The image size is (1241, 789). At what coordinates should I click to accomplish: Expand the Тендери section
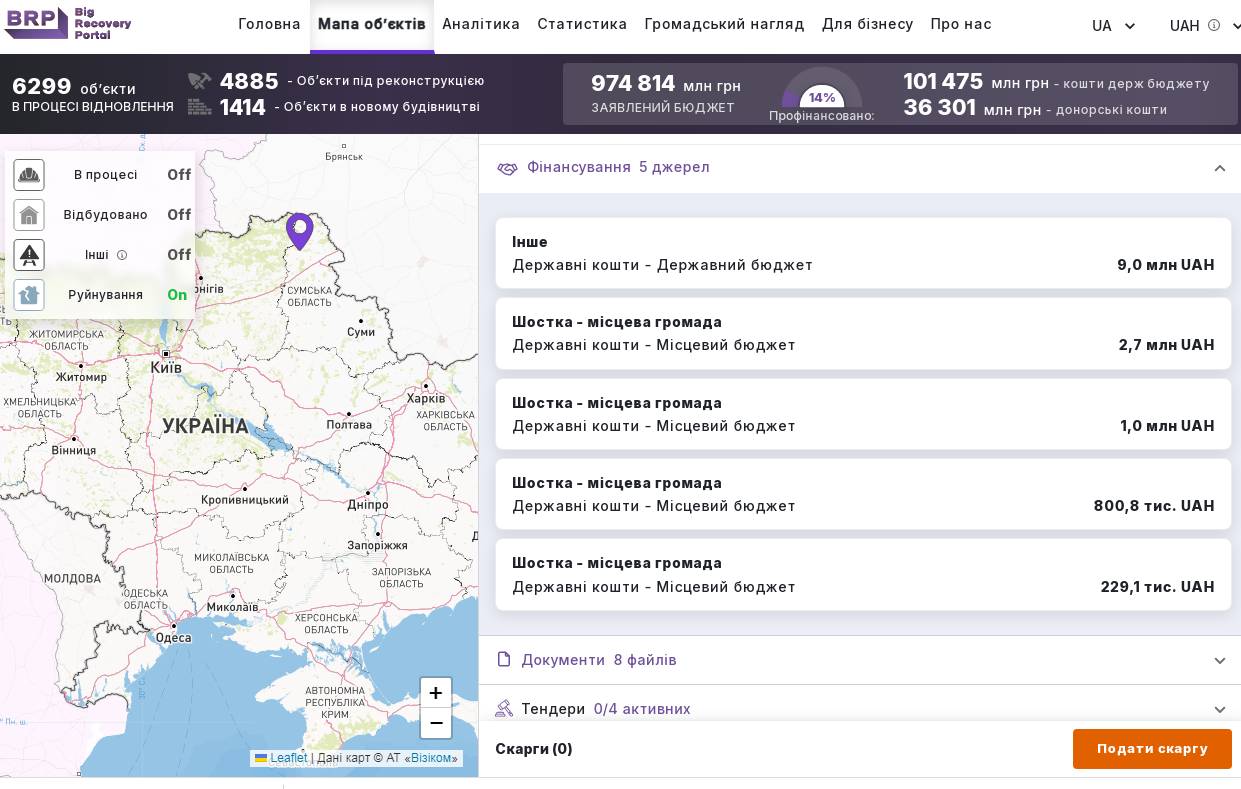point(1219,709)
